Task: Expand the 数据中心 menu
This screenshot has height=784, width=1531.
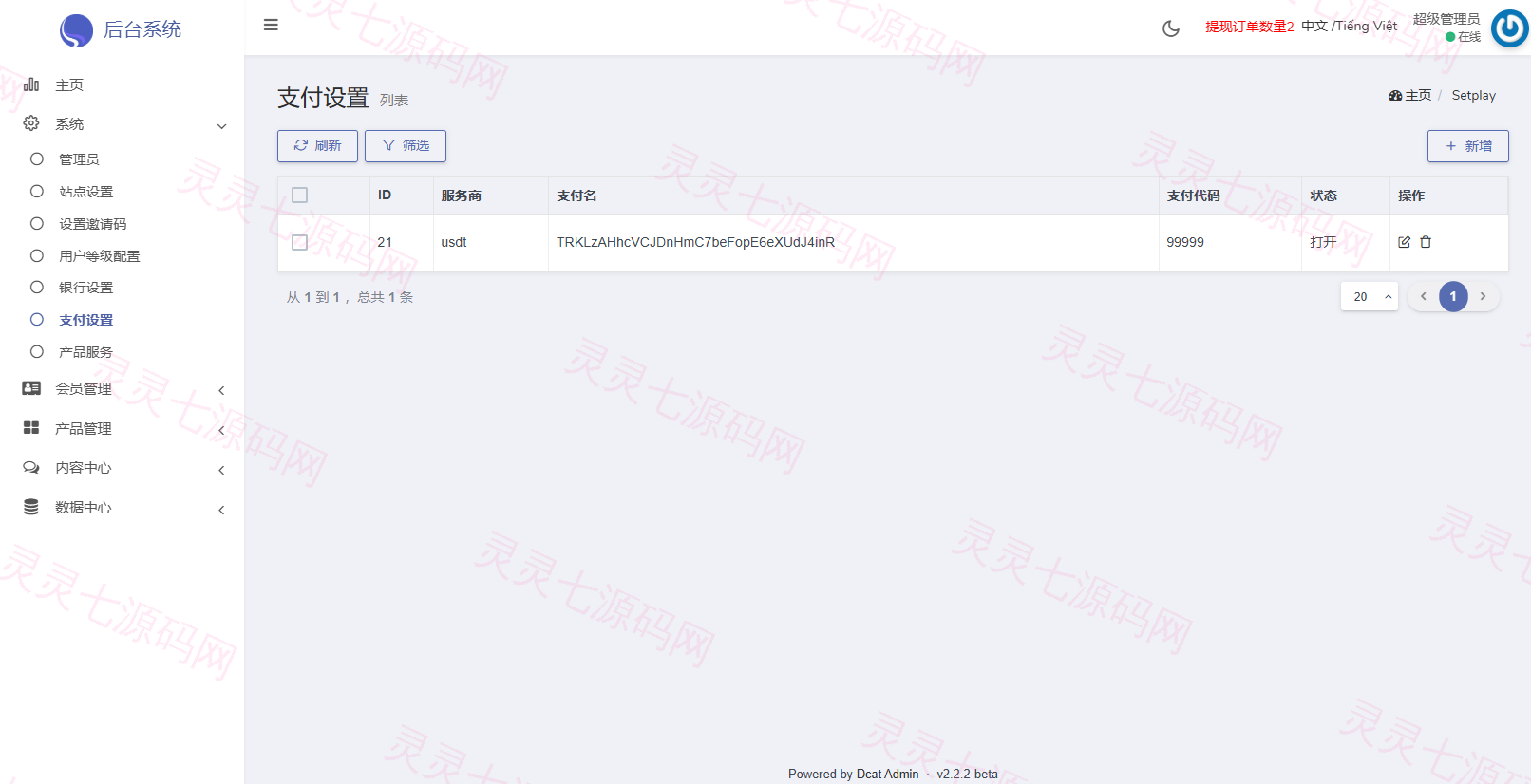Action: click(x=221, y=510)
